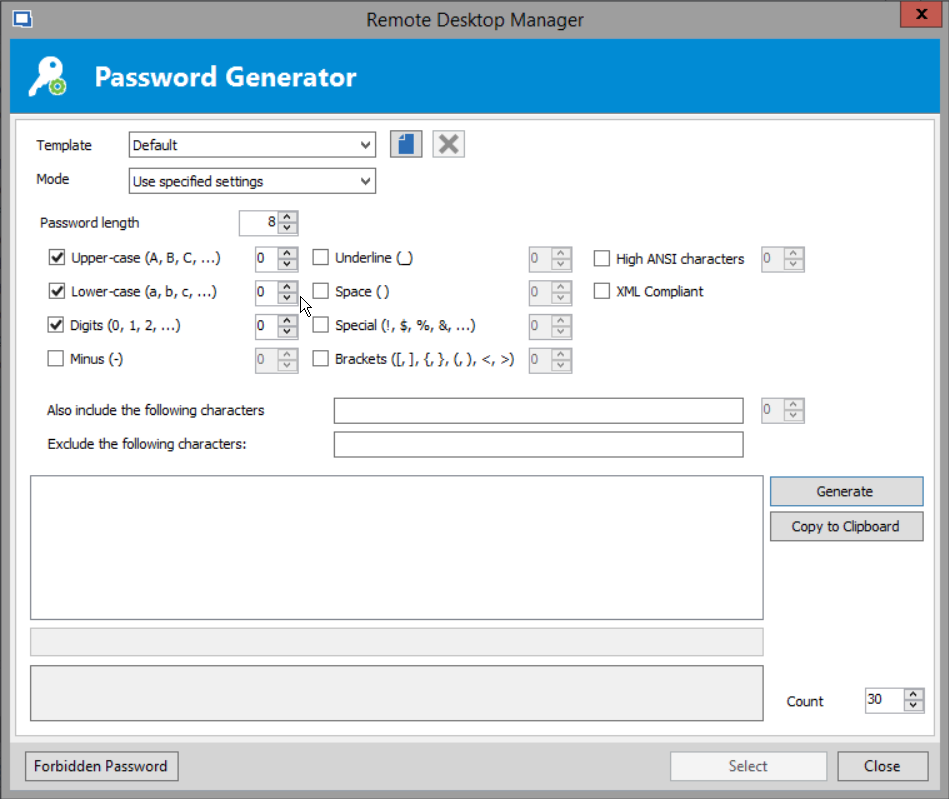The image size is (949, 799).
Task: Click the Also include characters field
Action: pos(538,411)
